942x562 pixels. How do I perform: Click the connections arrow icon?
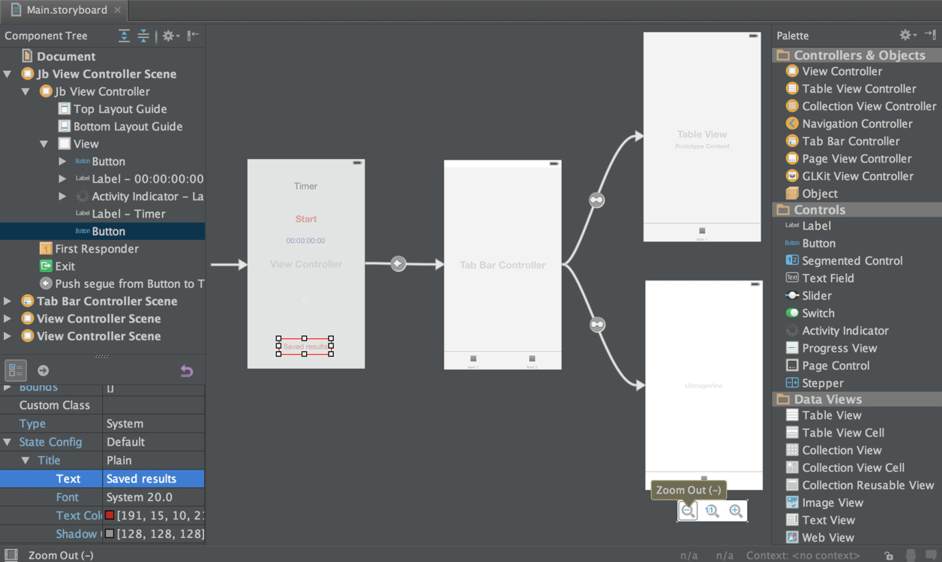43,370
